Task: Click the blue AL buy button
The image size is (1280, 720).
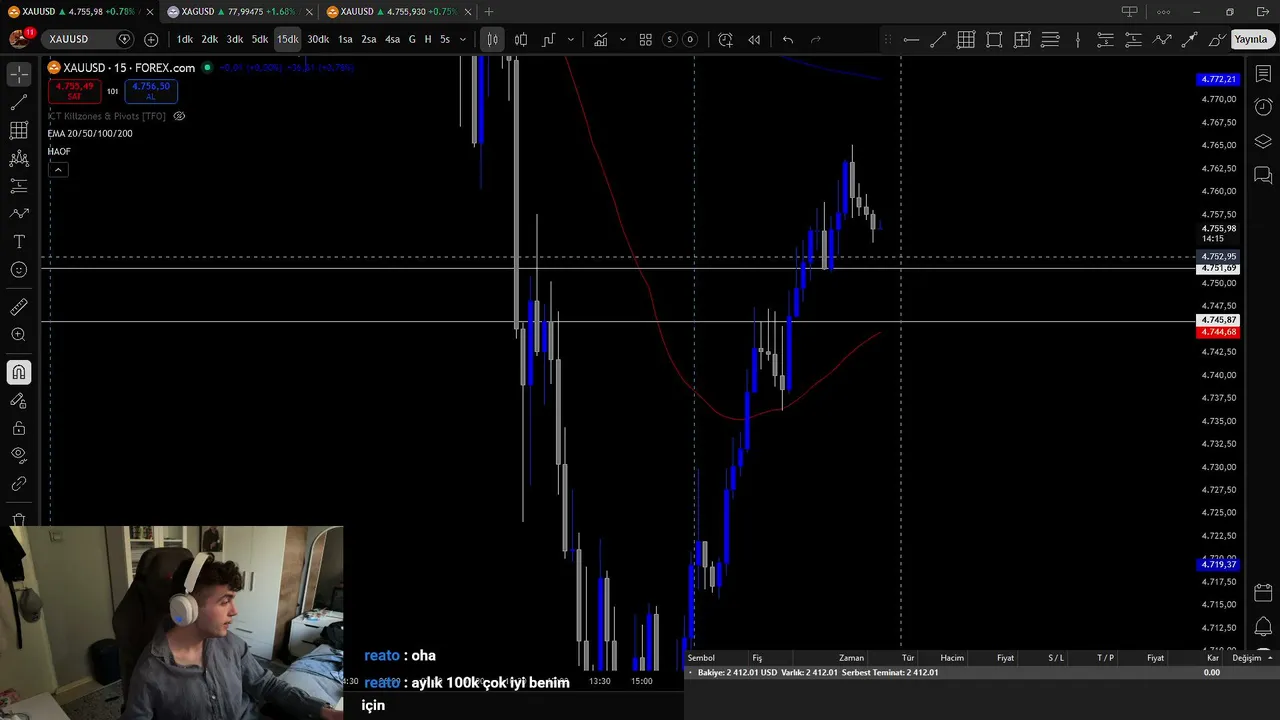Action: pos(151,91)
